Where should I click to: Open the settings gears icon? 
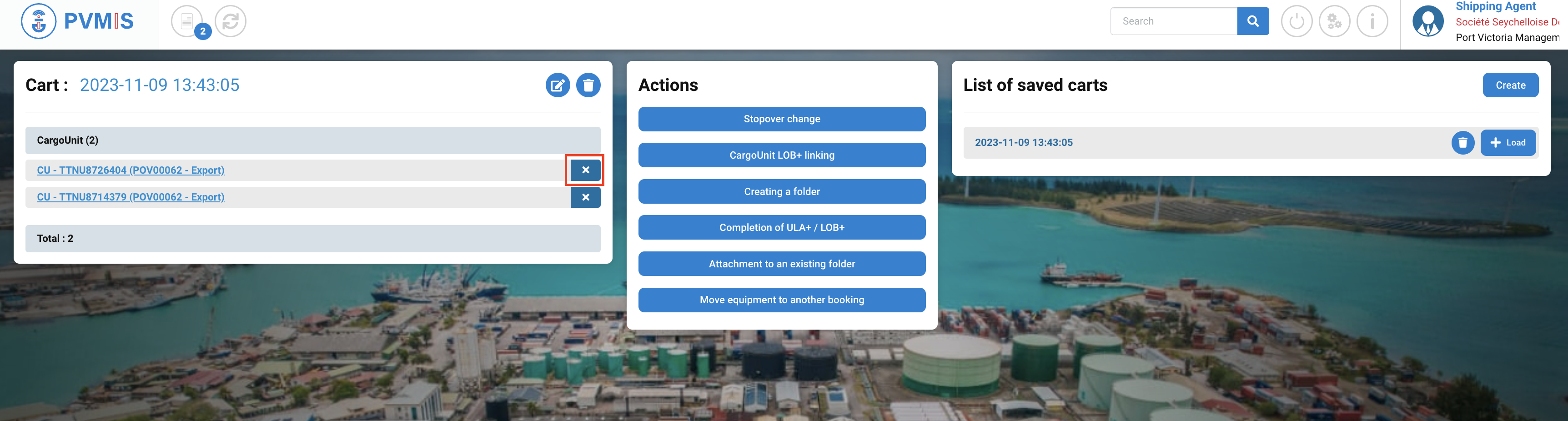(x=1334, y=21)
